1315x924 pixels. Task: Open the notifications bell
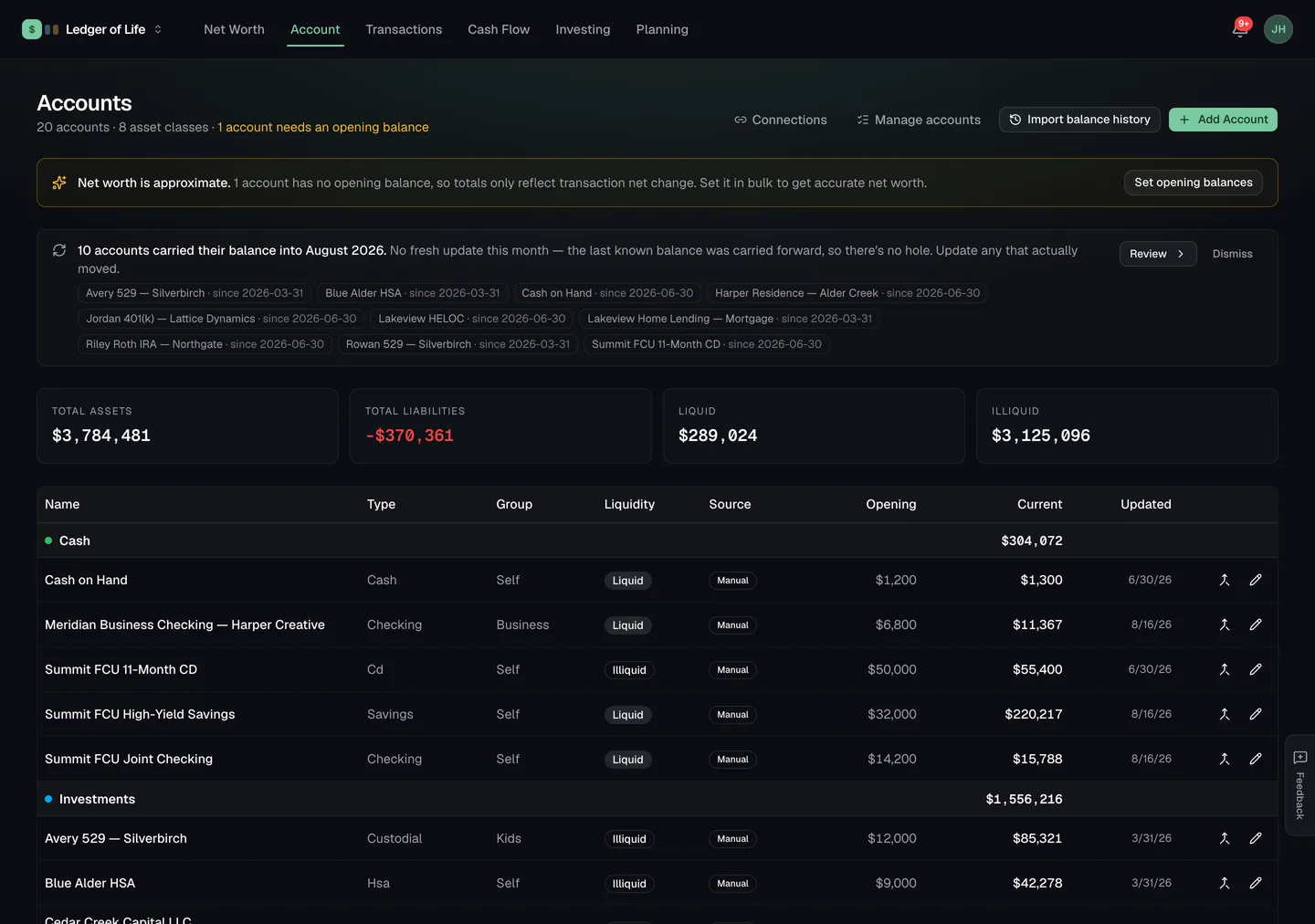coord(1239,29)
